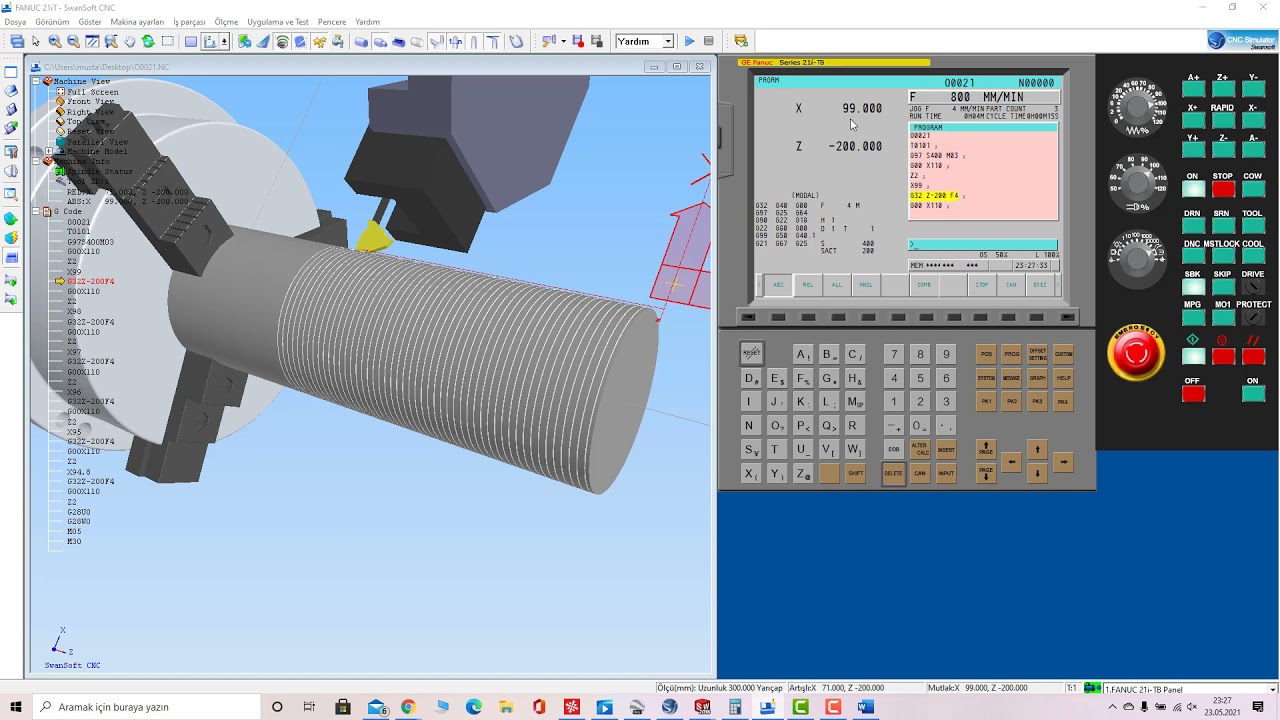Viewport: 1280px width, 720px height.
Task: Open the Uygulama ve Test menu
Action: [x=278, y=22]
